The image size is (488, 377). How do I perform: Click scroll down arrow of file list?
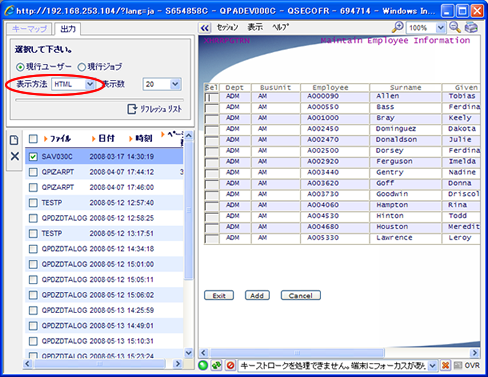tap(189, 353)
